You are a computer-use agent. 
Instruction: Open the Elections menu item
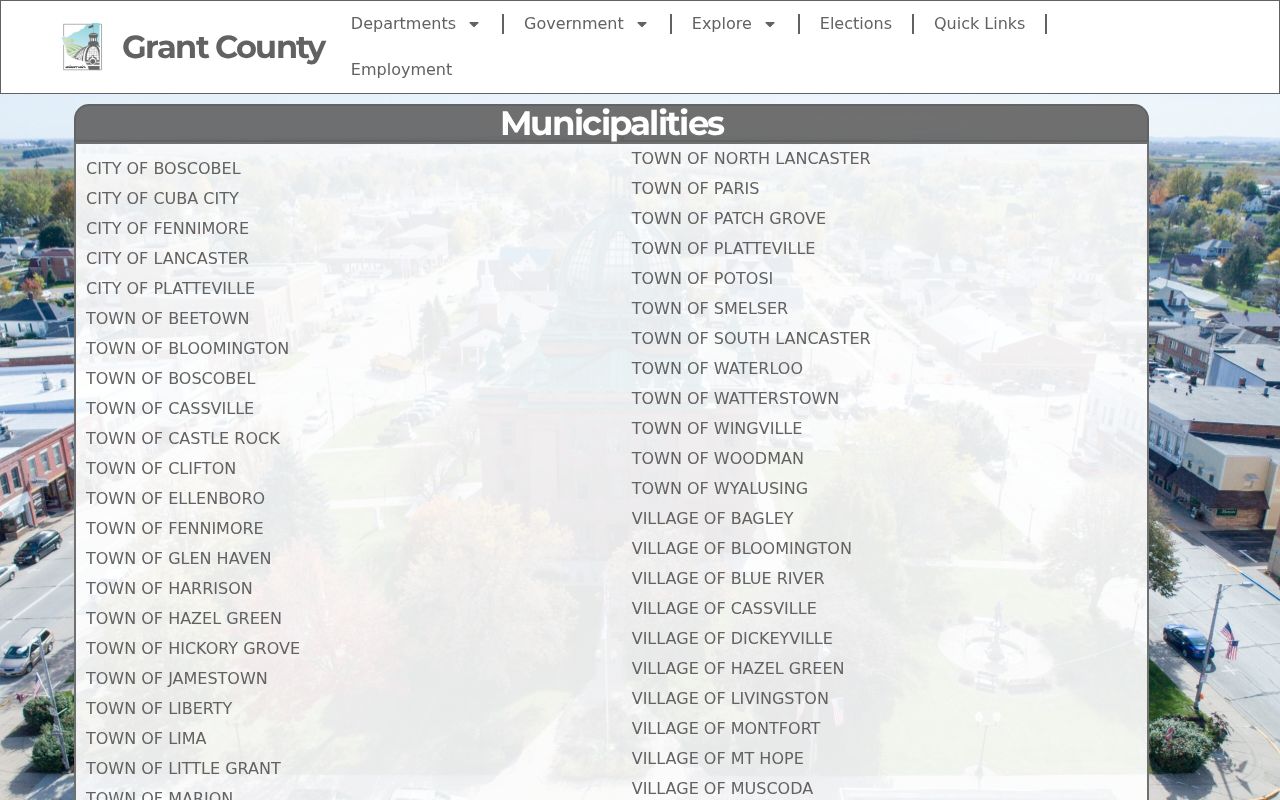pos(855,24)
